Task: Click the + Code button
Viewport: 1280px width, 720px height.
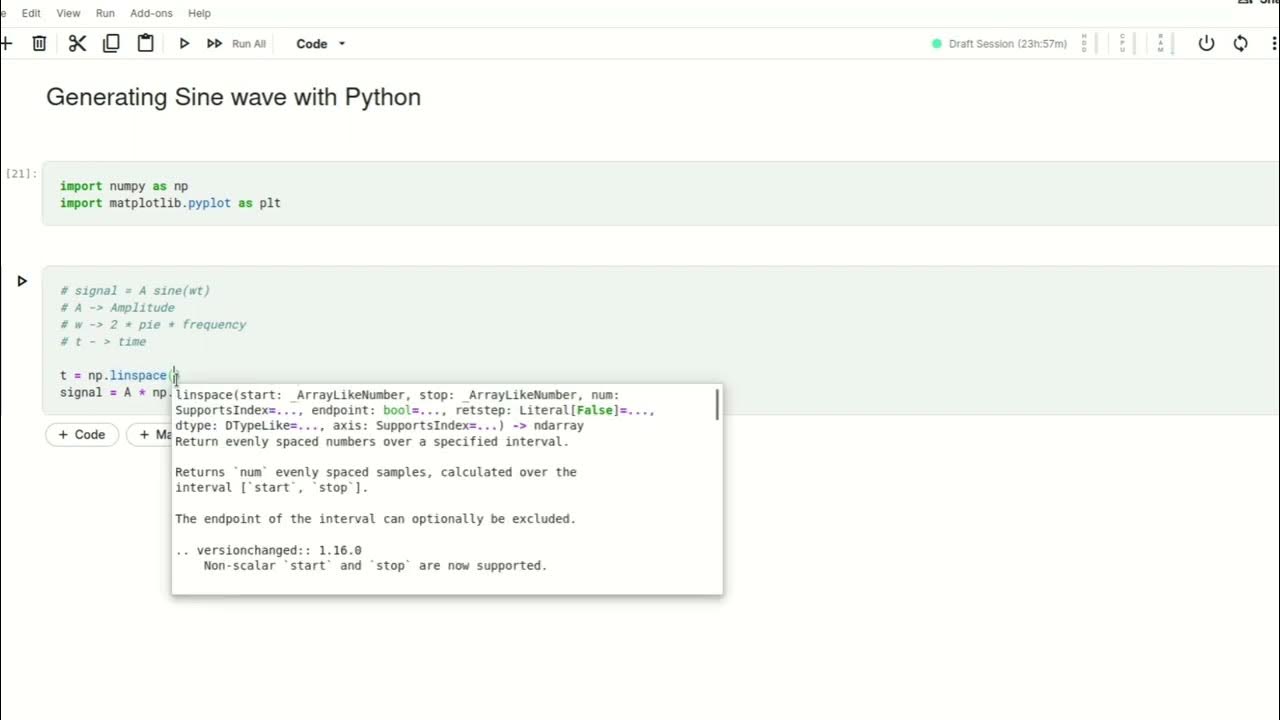Action: [x=82, y=435]
